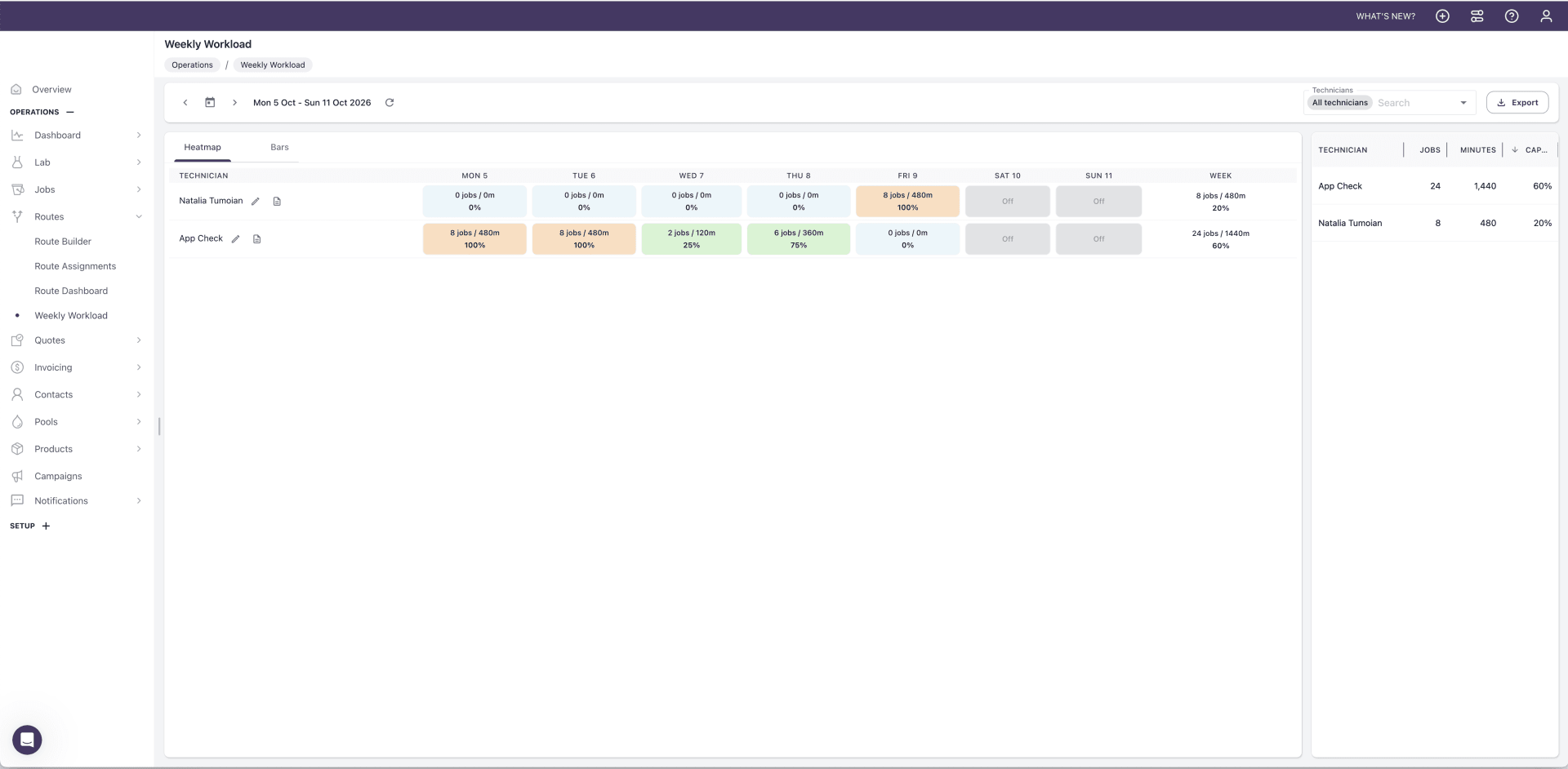The image size is (1568, 769).
Task: Open the help question mark icon
Action: [x=1512, y=16]
